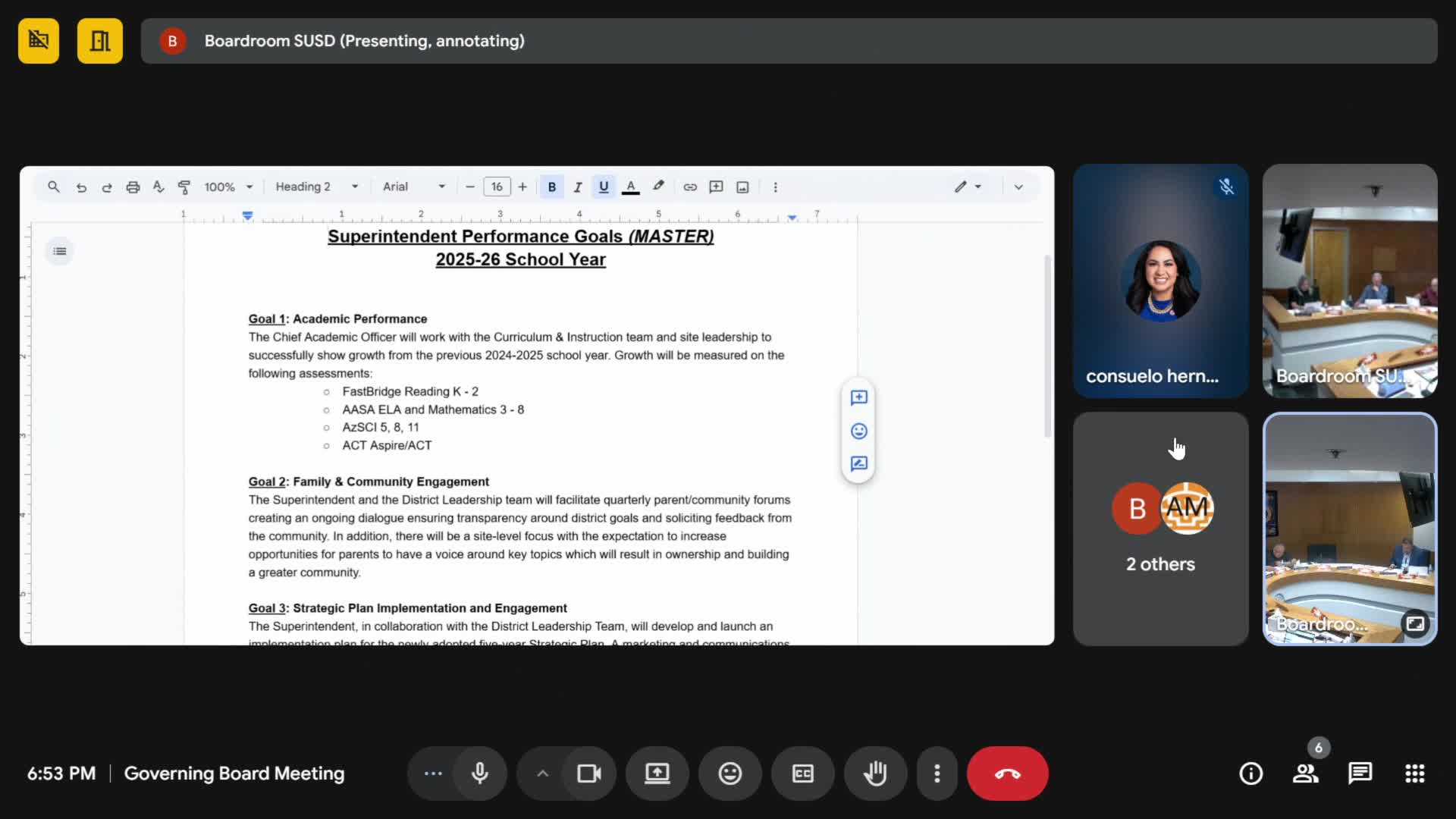Click the present screen button
Screen dimensions: 1456x819
(x=657, y=773)
